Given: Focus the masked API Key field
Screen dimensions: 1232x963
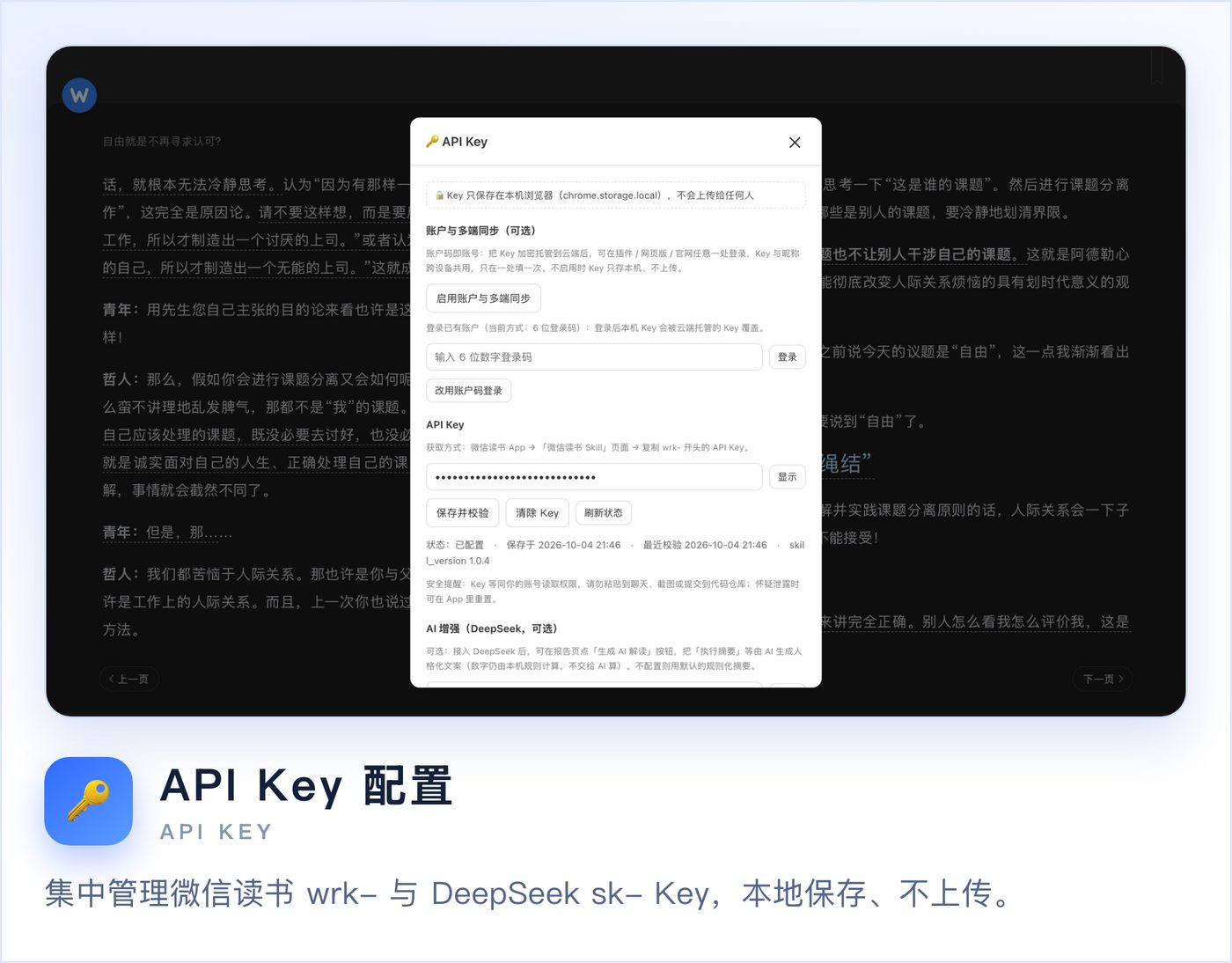Looking at the screenshot, I should pos(594,477).
